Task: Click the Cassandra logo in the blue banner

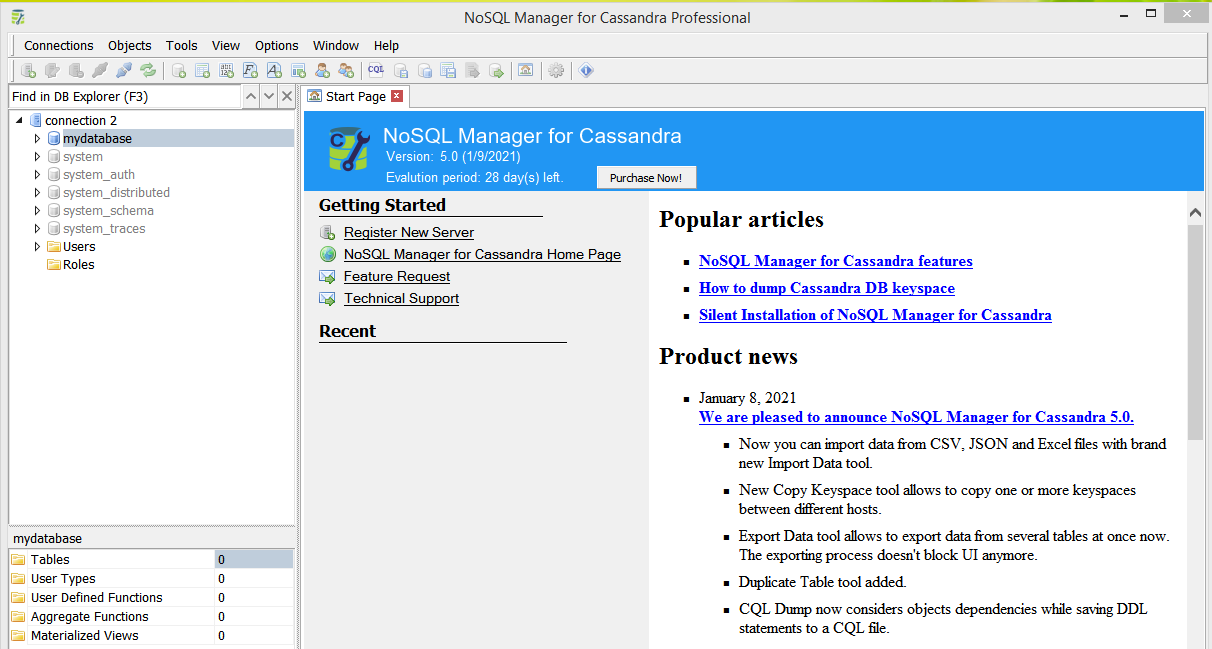Action: pos(349,150)
